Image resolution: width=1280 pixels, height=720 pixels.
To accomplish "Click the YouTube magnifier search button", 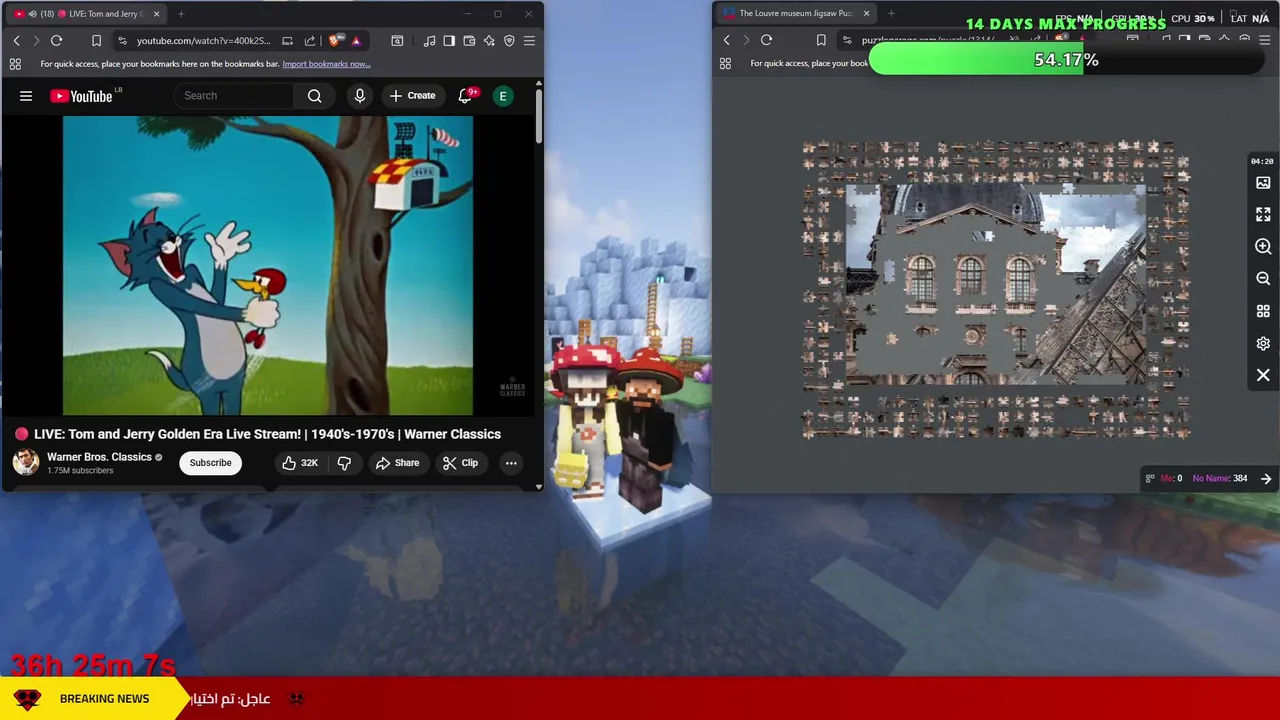I will [x=315, y=96].
